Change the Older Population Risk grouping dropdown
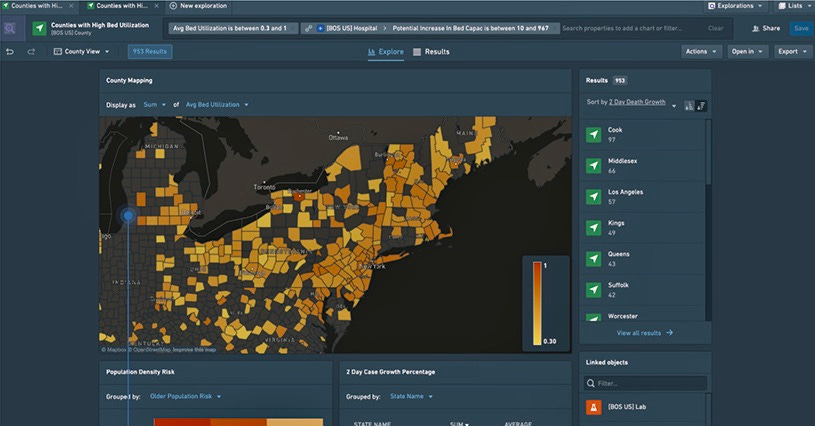 click(x=185, y=396)
